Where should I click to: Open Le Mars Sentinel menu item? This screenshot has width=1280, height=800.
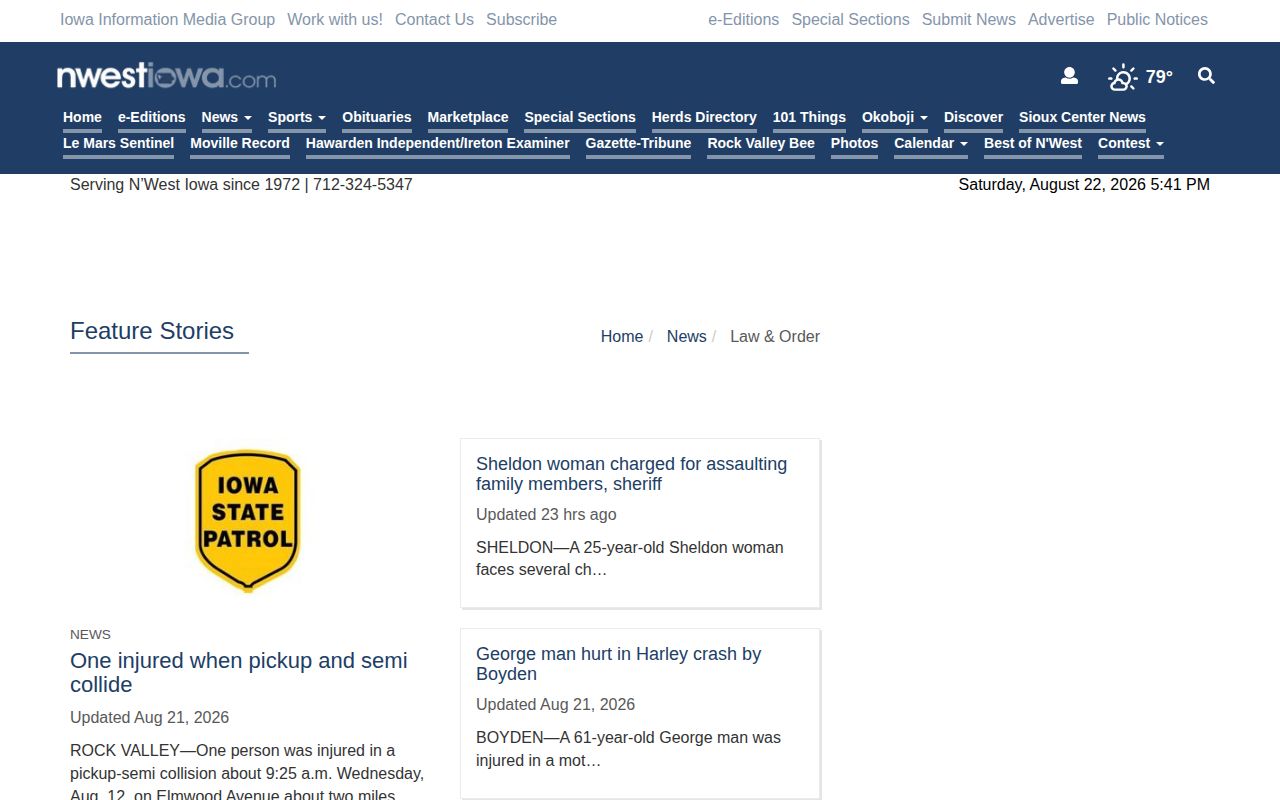(118, 143)
